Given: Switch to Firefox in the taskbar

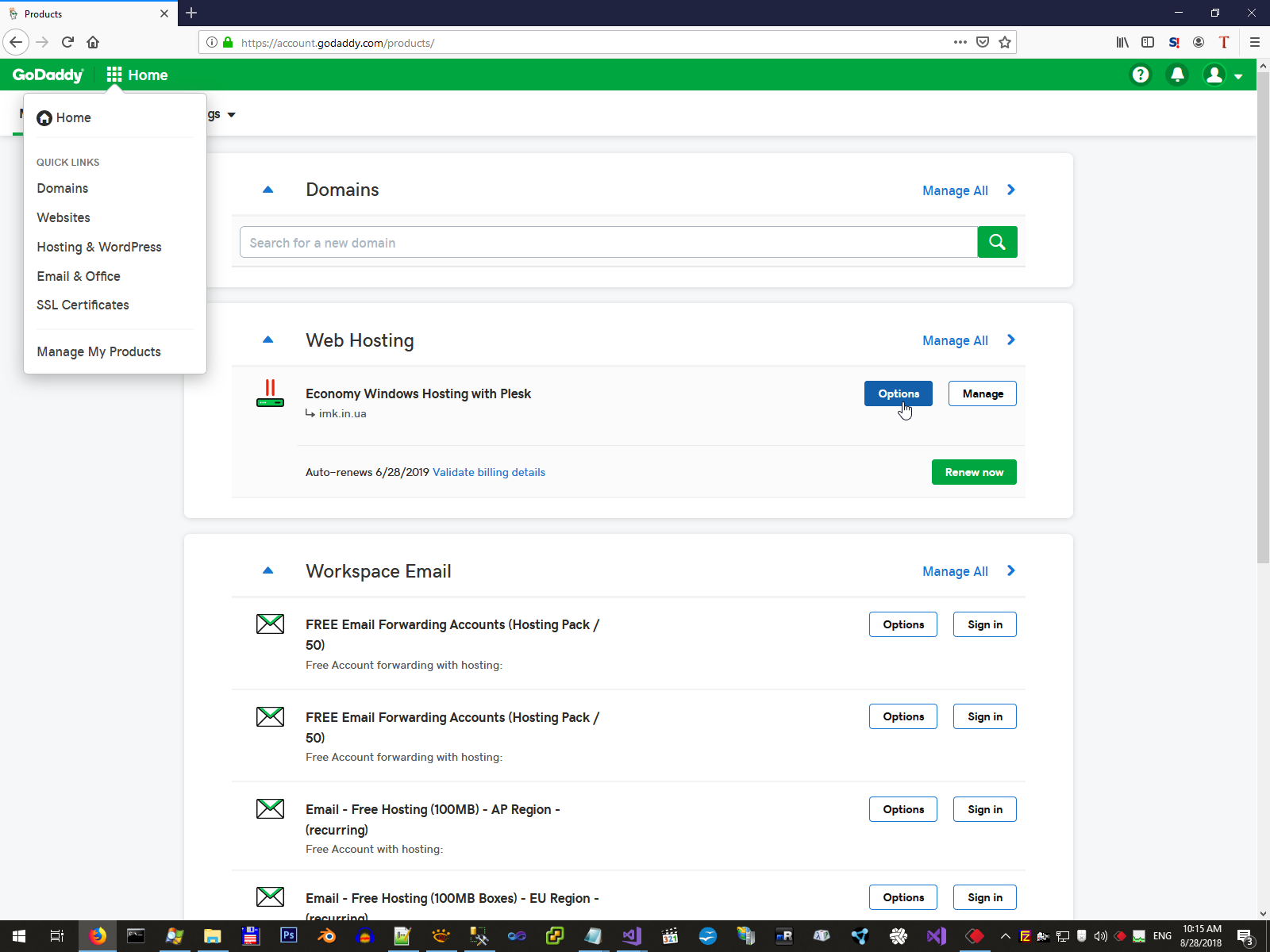Looking at the screenshot, I should [x=98, y=936].
